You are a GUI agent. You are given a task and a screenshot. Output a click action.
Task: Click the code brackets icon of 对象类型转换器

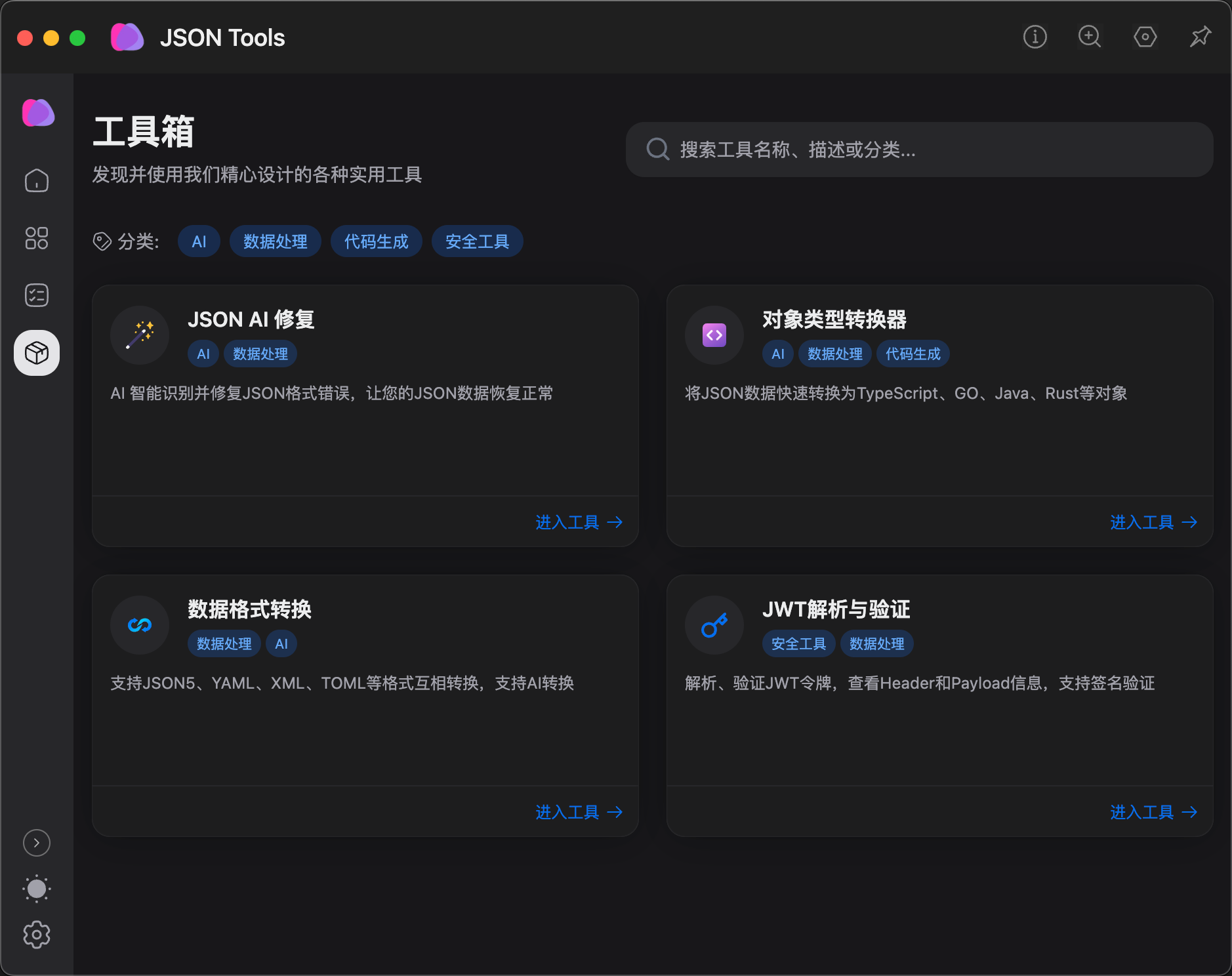[714, 335]
